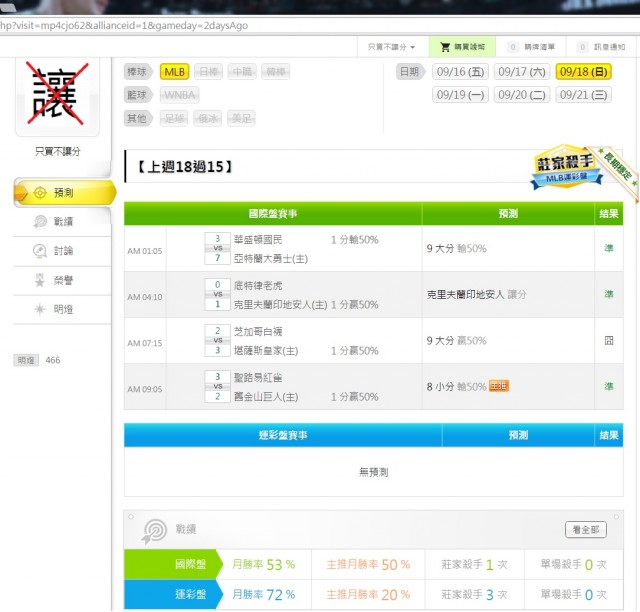Click the 明燈 lamp icon in sidebar

40,309
